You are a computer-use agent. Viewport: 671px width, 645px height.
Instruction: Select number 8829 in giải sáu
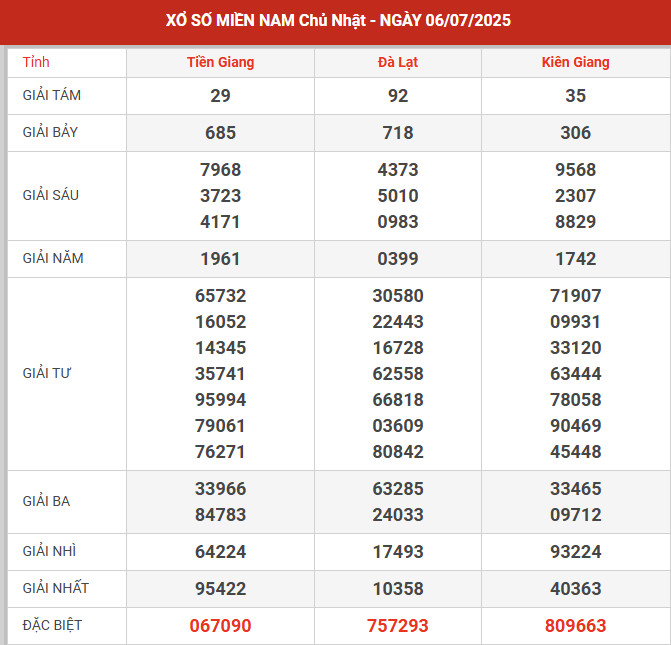(x=576, y=222)
